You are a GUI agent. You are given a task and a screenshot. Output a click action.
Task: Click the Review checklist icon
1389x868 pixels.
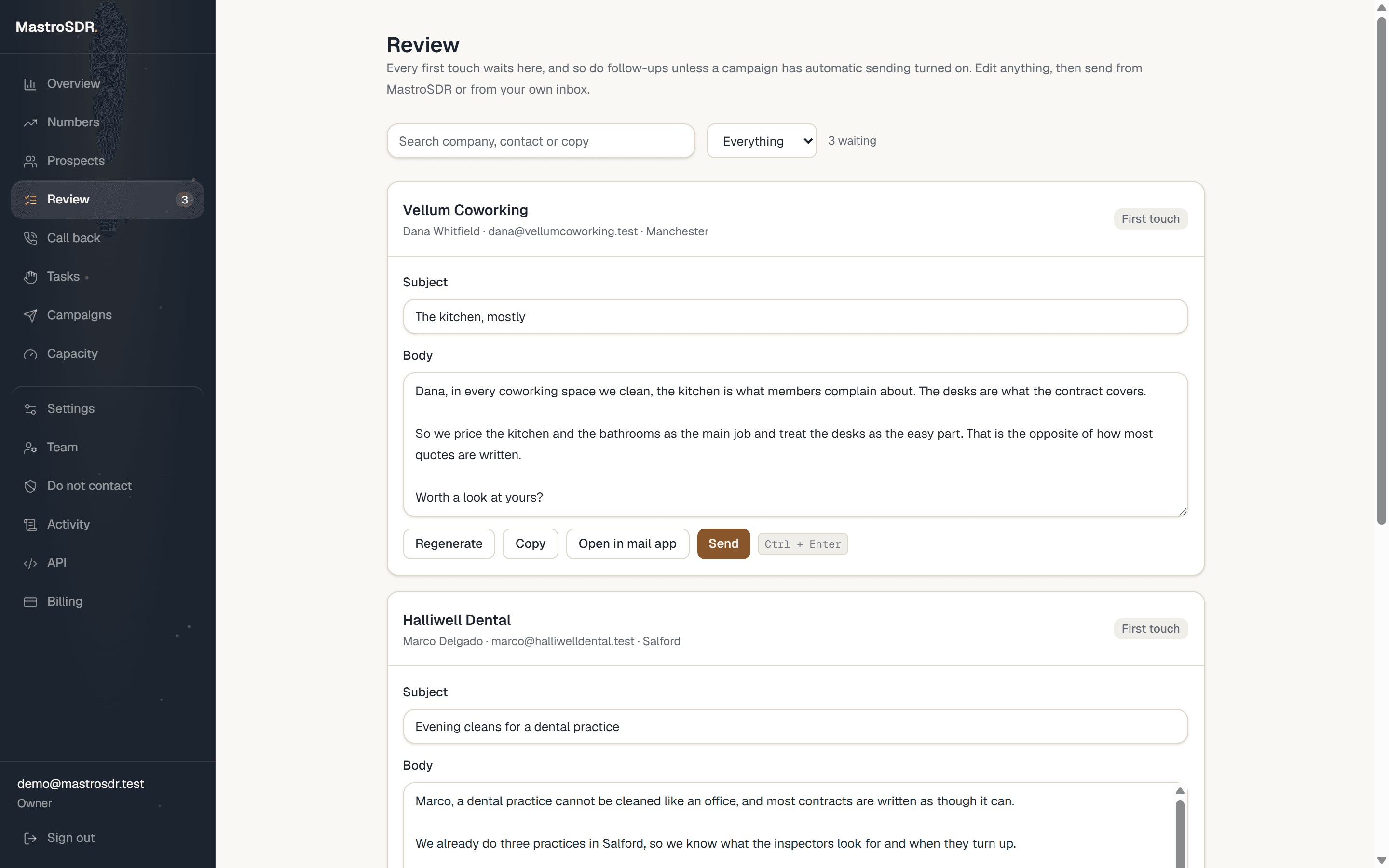pyautogui.click(x=30, y=199)
